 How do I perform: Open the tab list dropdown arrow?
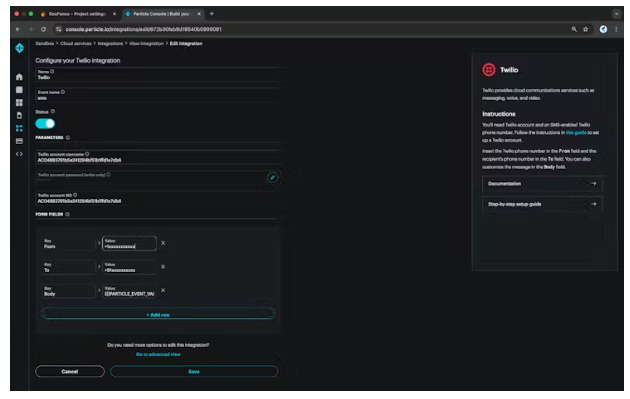tap(617, 14)
